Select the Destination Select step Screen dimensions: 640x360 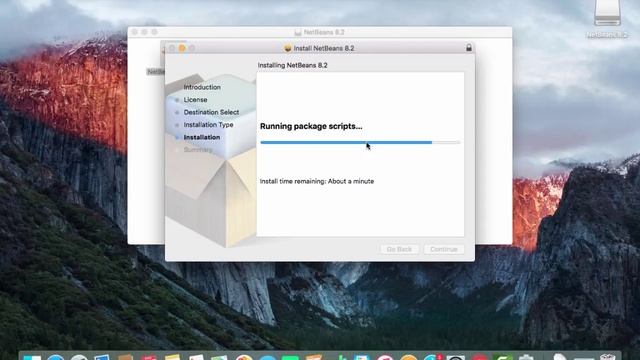tap(211, 112)
